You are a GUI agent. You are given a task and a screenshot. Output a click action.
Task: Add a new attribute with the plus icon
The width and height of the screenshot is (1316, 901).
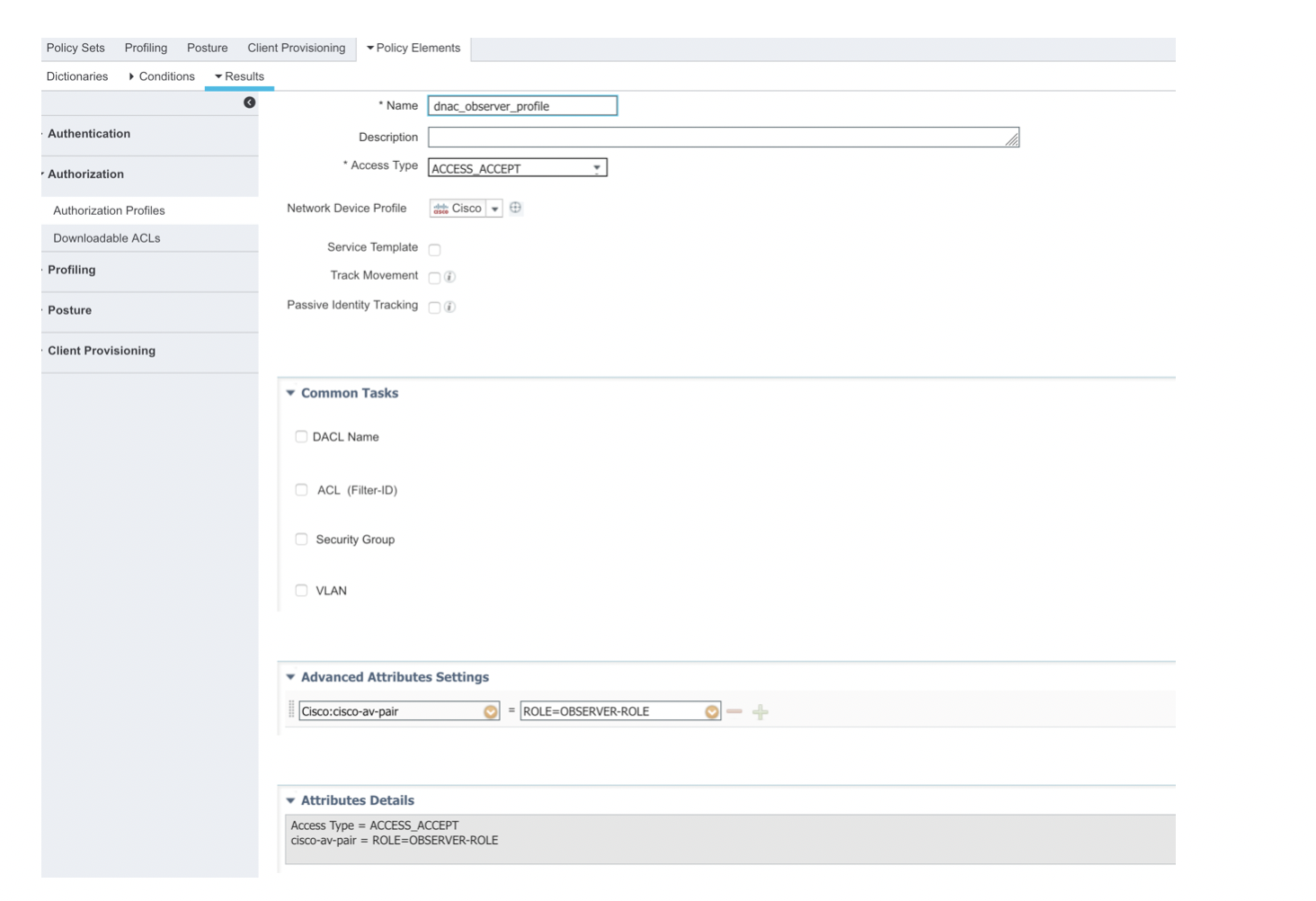pos(760,711)
